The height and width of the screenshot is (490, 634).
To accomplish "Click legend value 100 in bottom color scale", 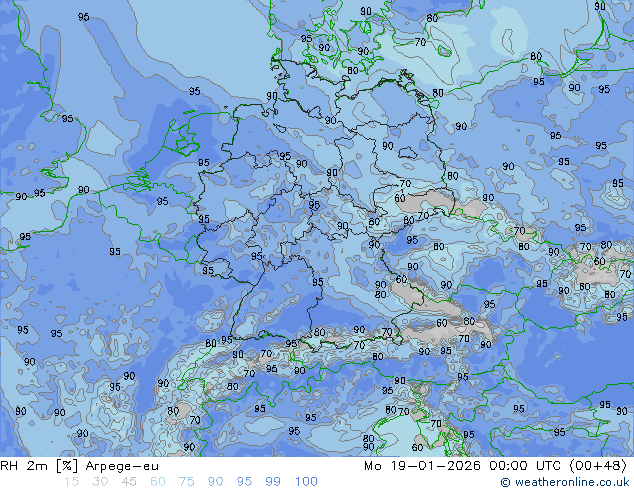I will 306,482.
